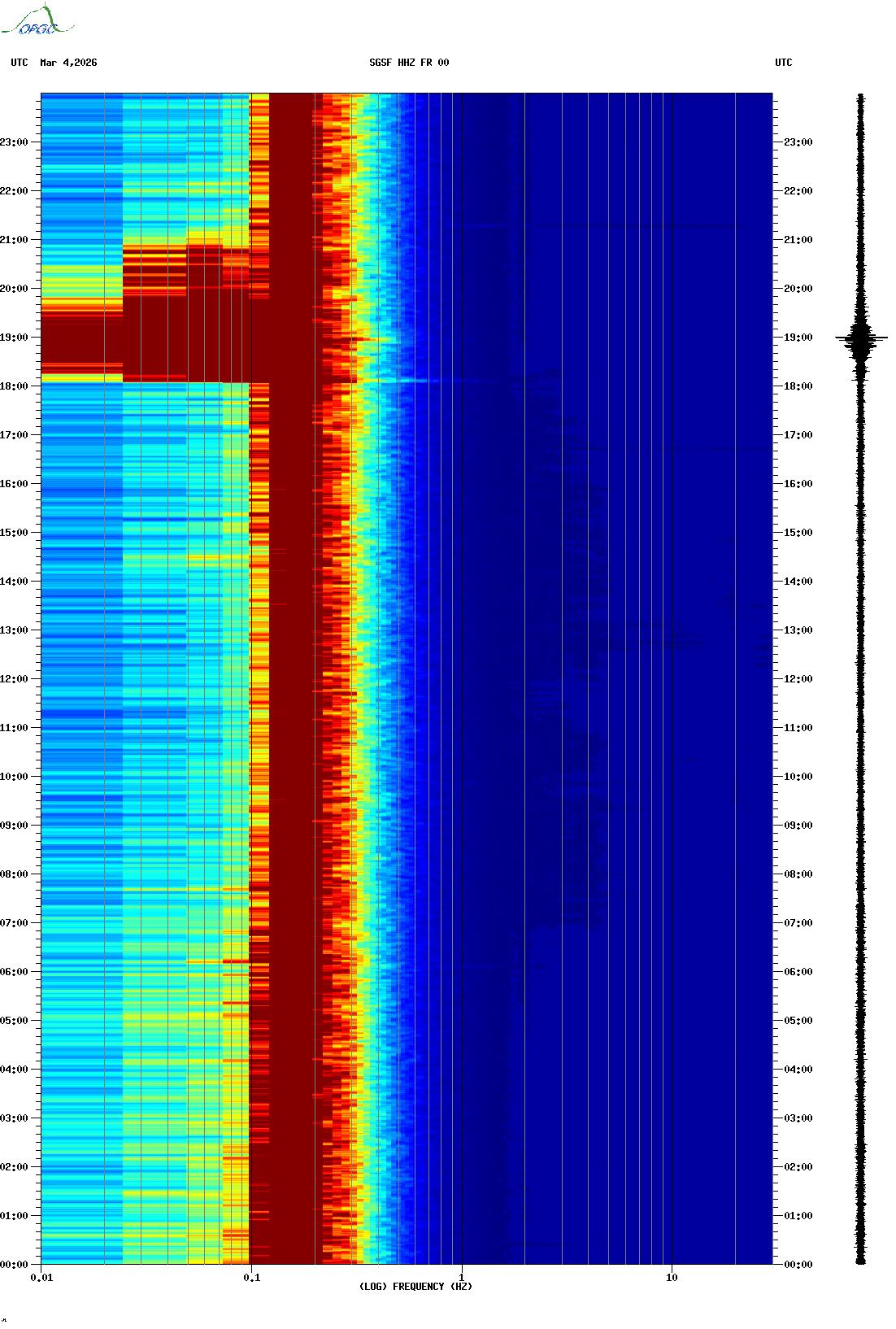
Task: Select the 23:00 marker on the right time axis
Action: [x=798, y=142]
